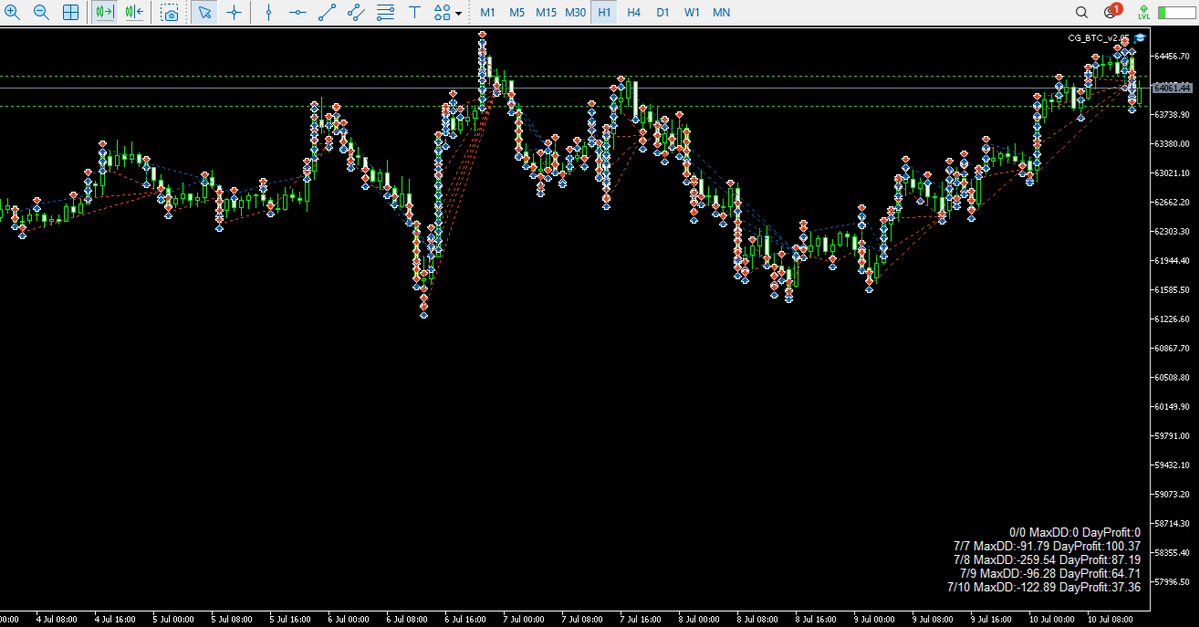Switch to H4 timeframe

point(634,12)
